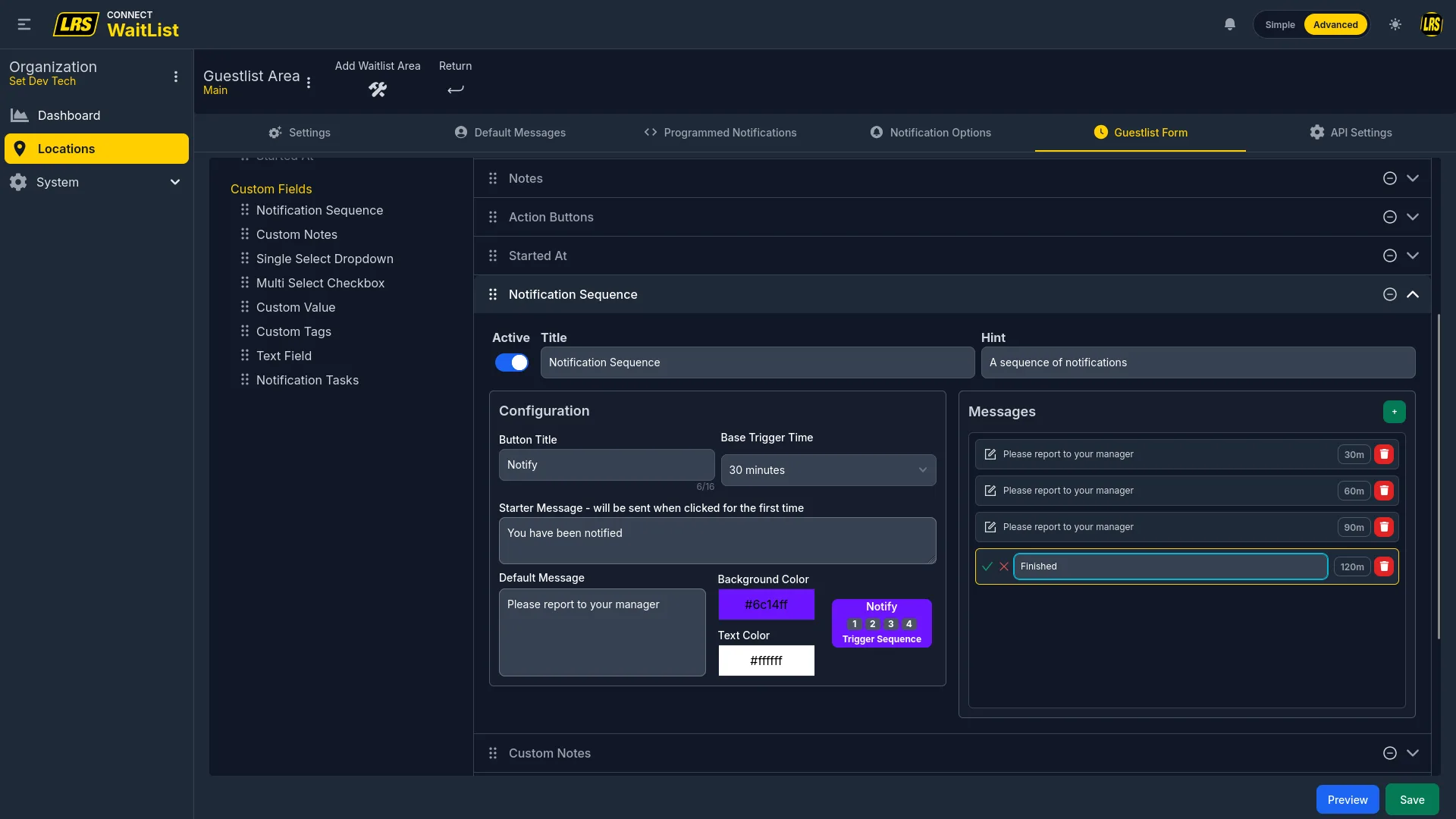
Task: Pick the text color #ffffff swatch
Action: click(766, 661)
